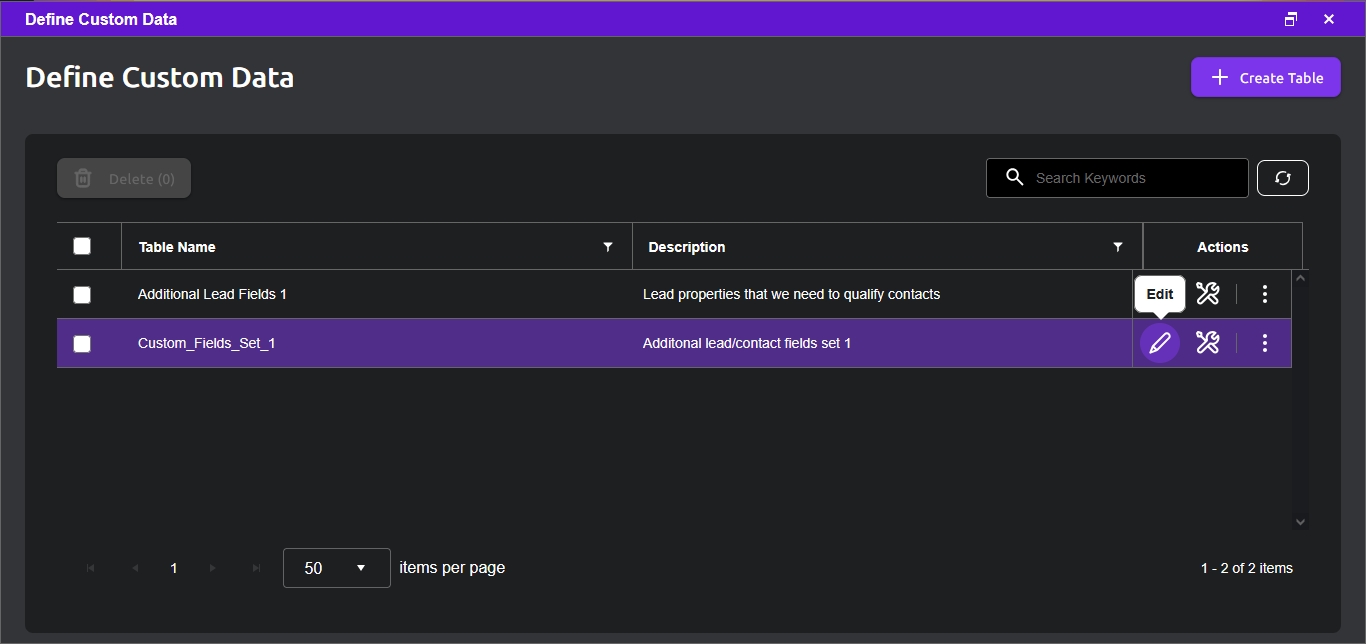Click the search magnifier icon
The image size is (1366, 644).
1014,177
